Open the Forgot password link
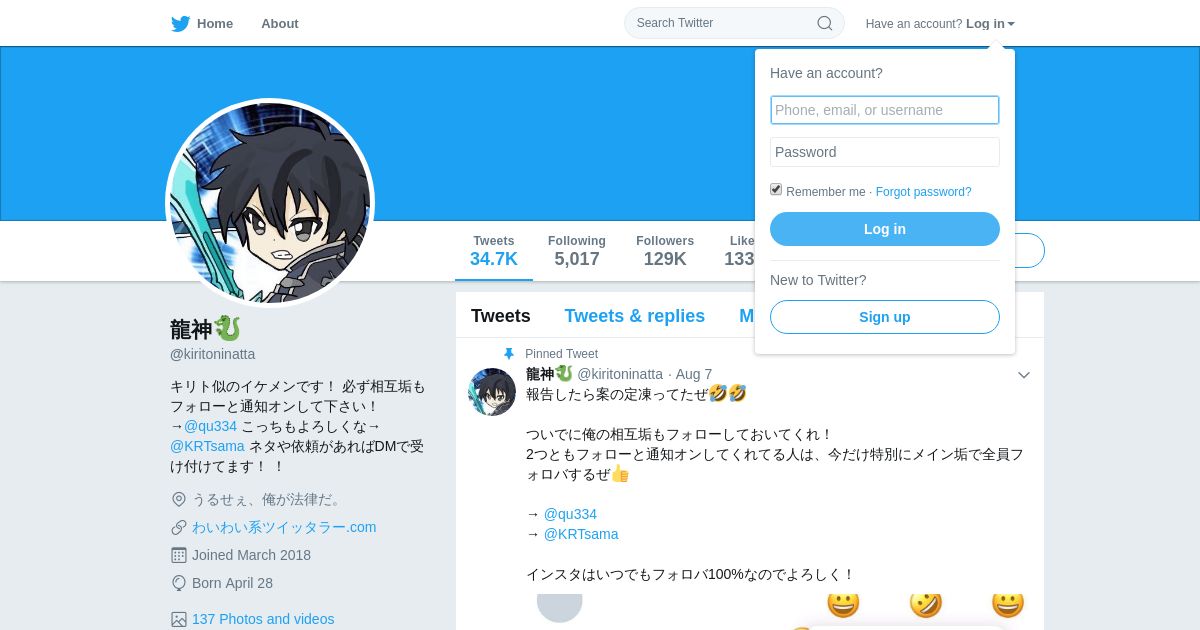1200x630 pixels. 923,192
